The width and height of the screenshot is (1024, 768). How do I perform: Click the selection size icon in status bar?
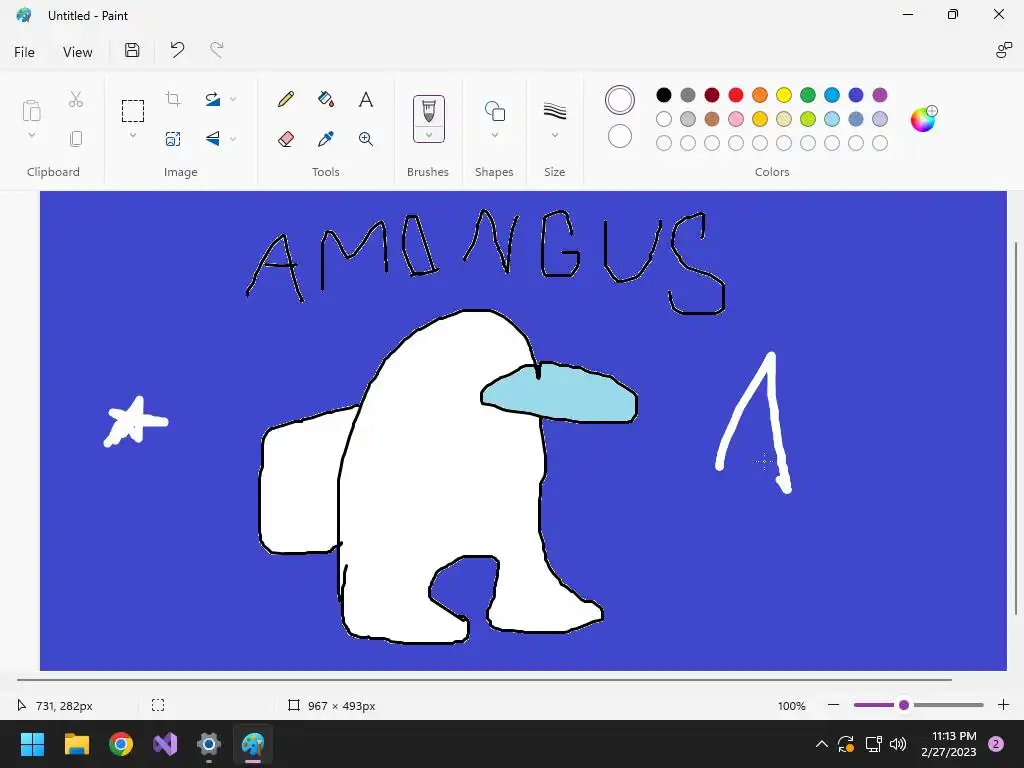158,705
